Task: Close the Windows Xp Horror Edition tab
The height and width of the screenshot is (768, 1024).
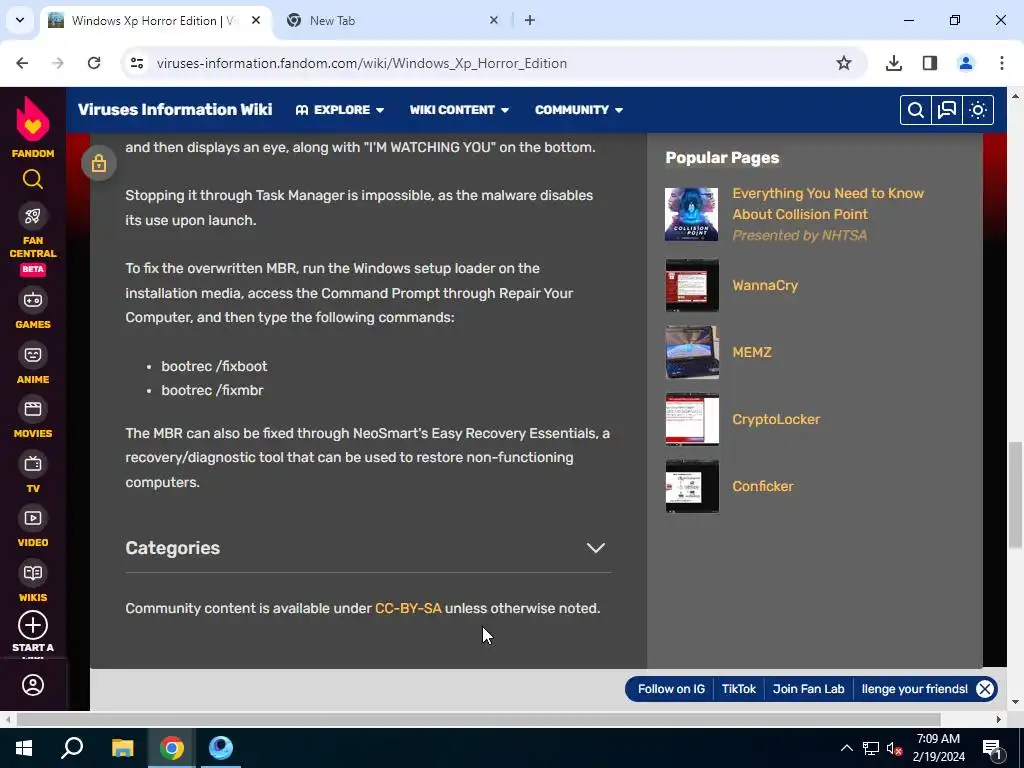Action: tap(256, 20)
